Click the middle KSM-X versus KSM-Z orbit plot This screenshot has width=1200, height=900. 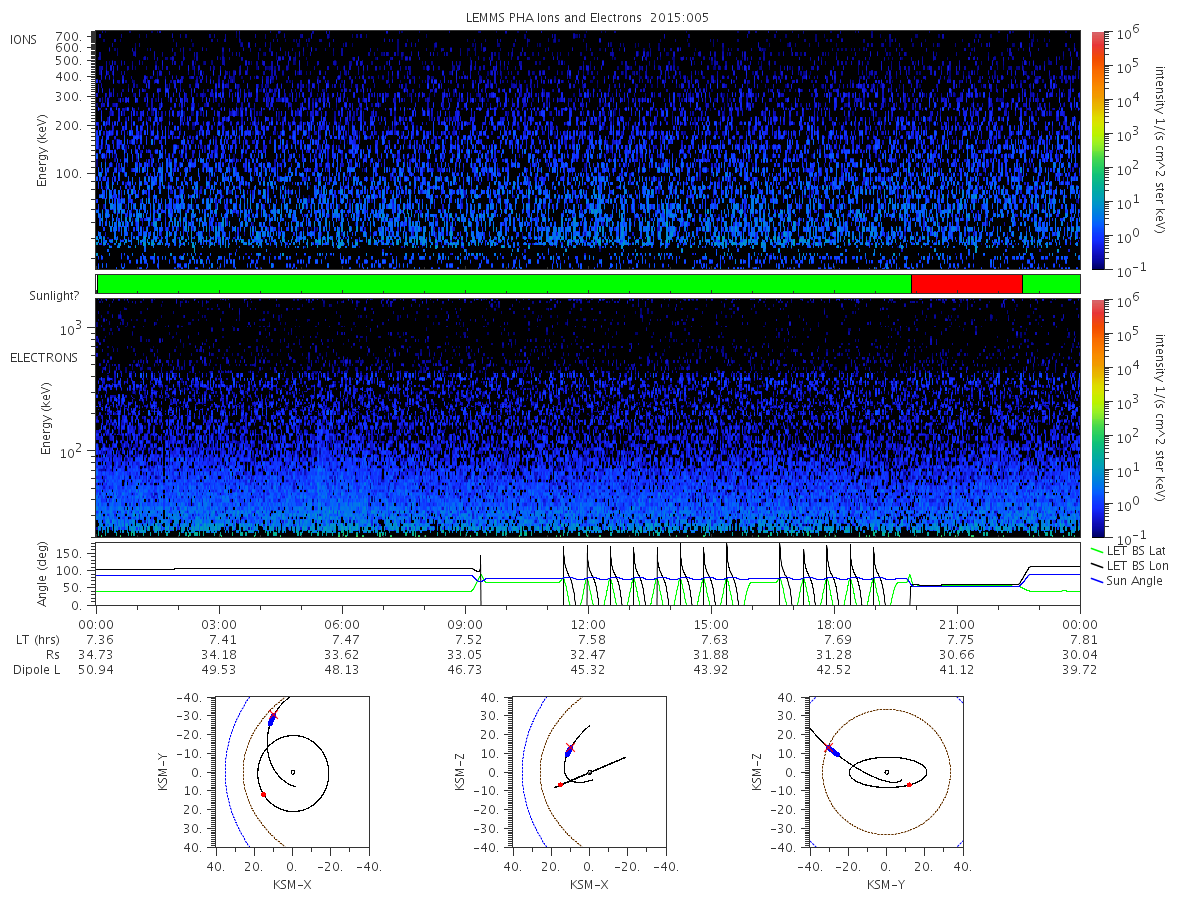tap(588, 772)
